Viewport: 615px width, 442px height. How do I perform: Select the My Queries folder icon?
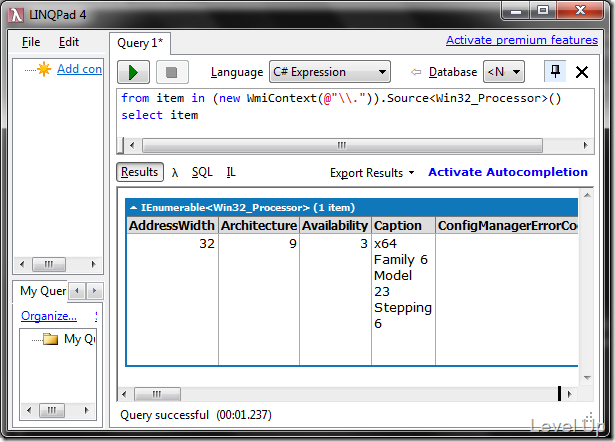(51, 338)
